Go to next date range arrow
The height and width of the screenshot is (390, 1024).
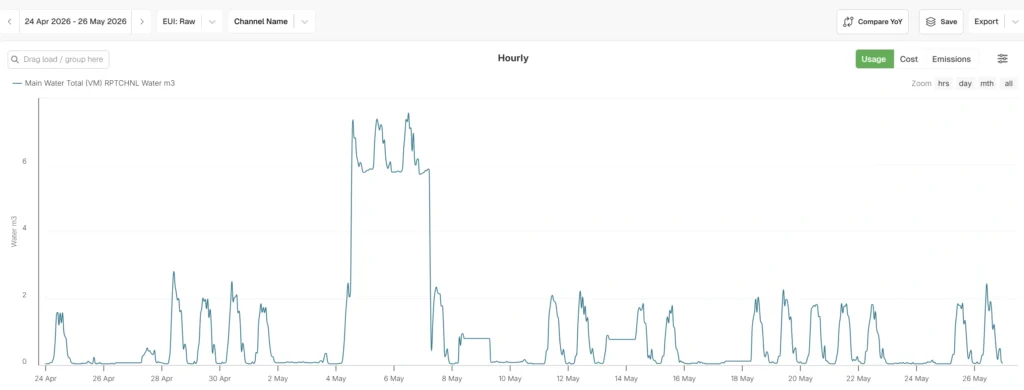[x=142, y=22]
